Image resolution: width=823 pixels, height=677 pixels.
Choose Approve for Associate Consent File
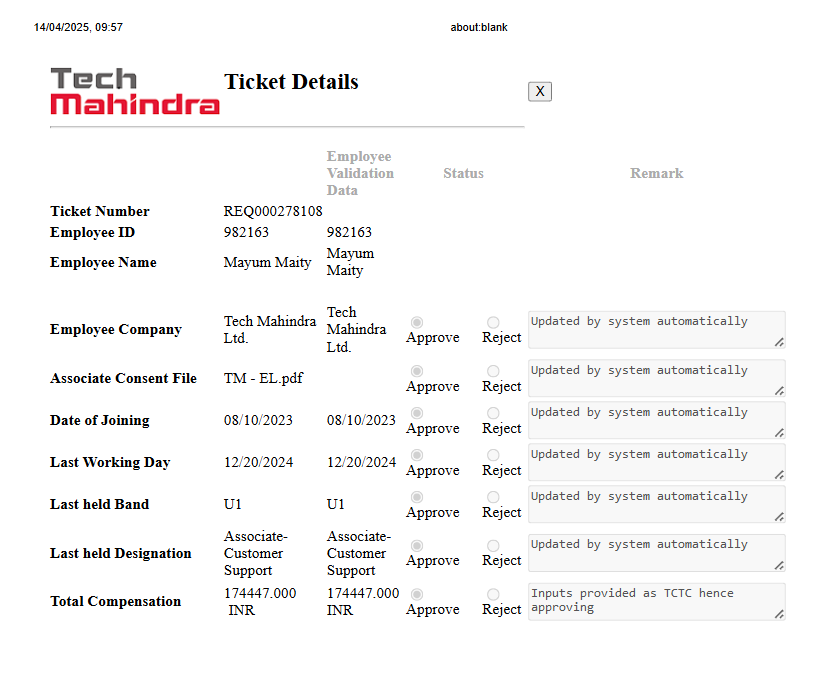[417, 371]
